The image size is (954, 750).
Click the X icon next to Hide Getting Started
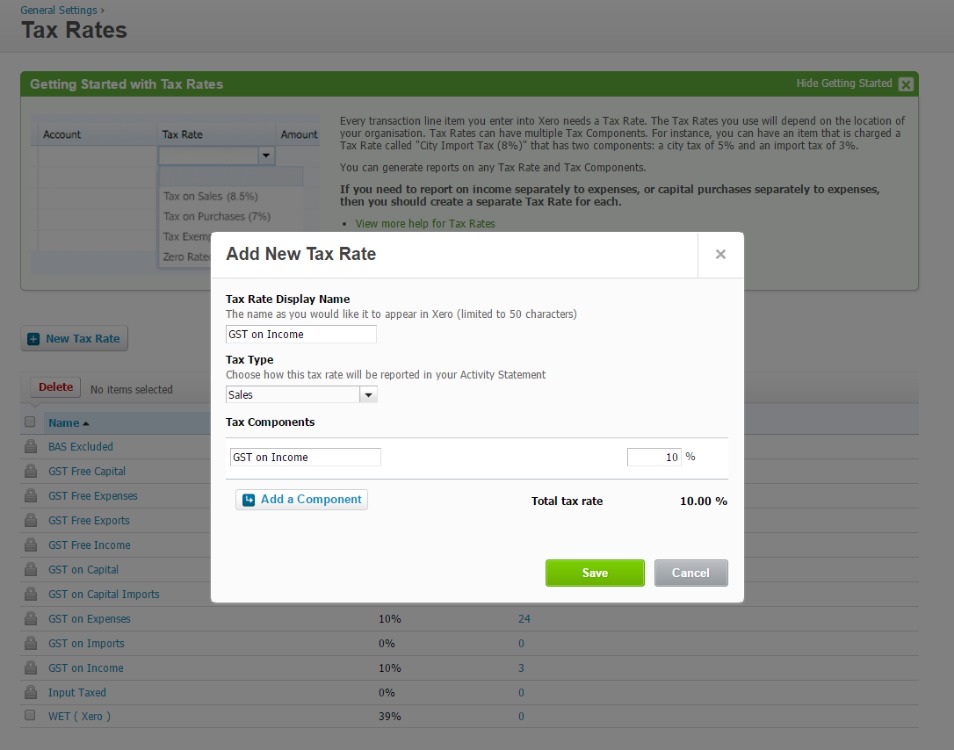click(905, 85)
